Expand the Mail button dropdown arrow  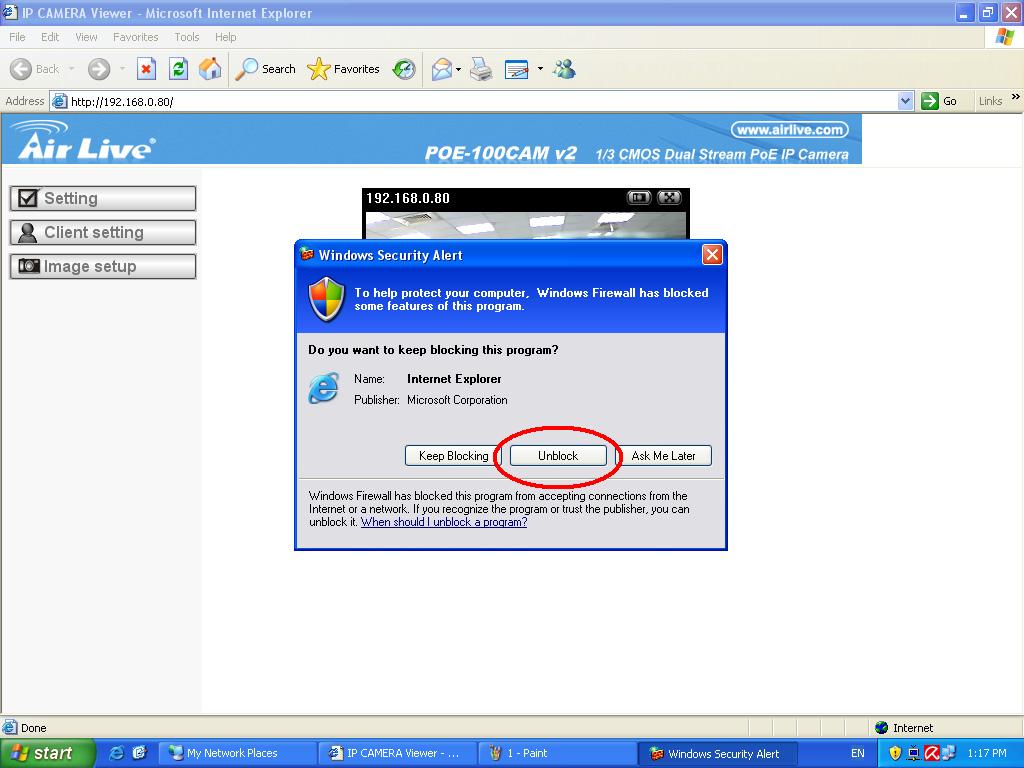(459, 69)
